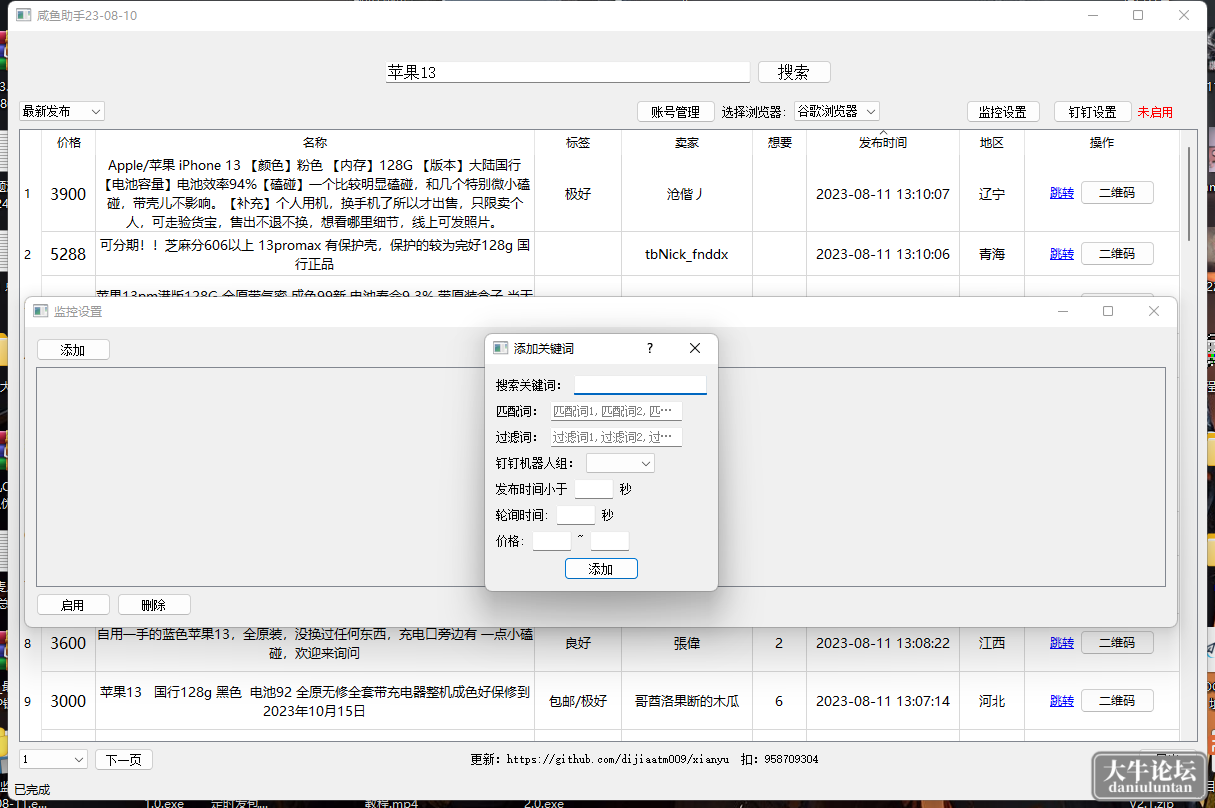The width and height of the screenshot is (1215, 808).
Task: Focus the 匹配词 input field
Action: 616,411
